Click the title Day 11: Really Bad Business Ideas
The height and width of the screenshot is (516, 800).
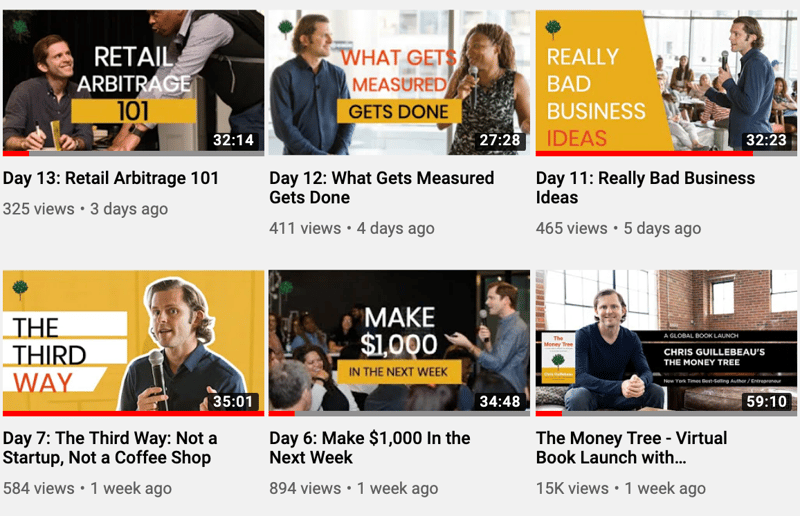coord(645,187)
